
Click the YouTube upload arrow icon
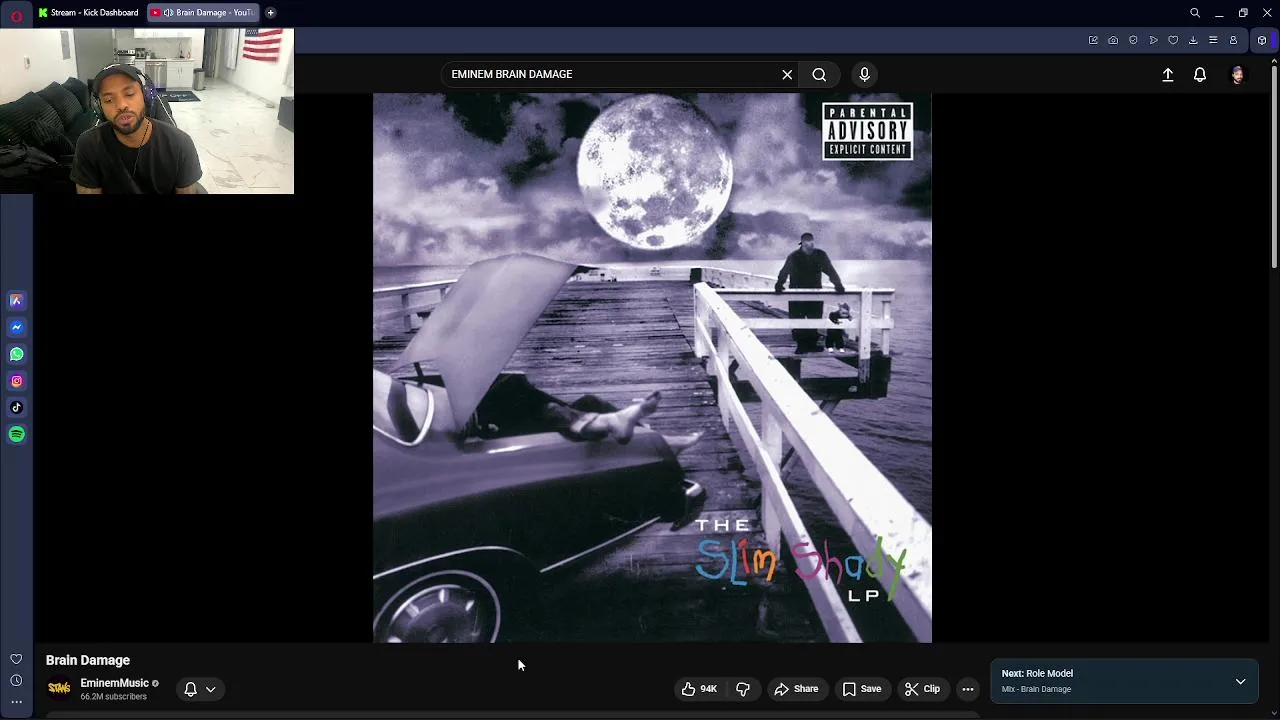pos(1167,75)
